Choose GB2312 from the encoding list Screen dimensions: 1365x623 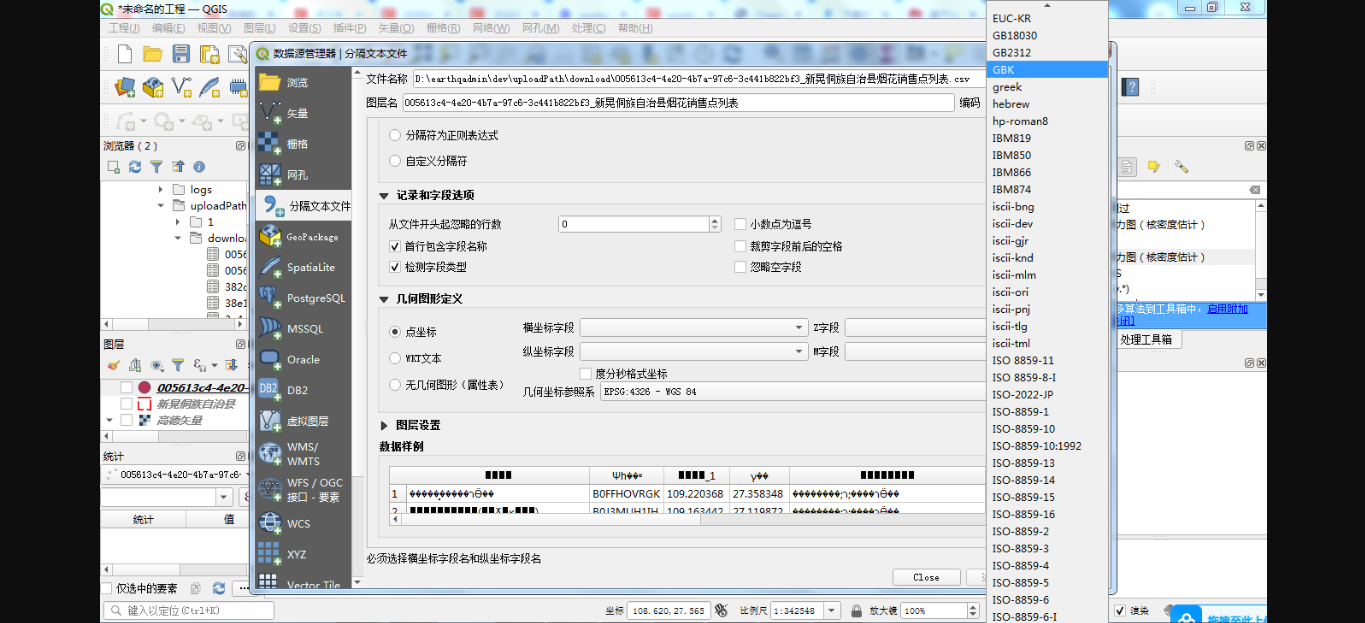coord(1047,52)
